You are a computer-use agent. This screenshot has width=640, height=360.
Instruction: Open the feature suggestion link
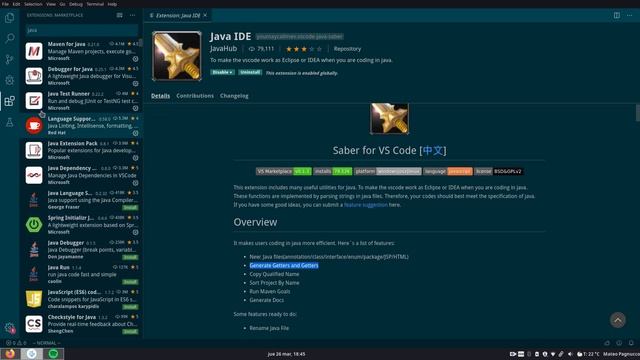click(x=366, y=204)
